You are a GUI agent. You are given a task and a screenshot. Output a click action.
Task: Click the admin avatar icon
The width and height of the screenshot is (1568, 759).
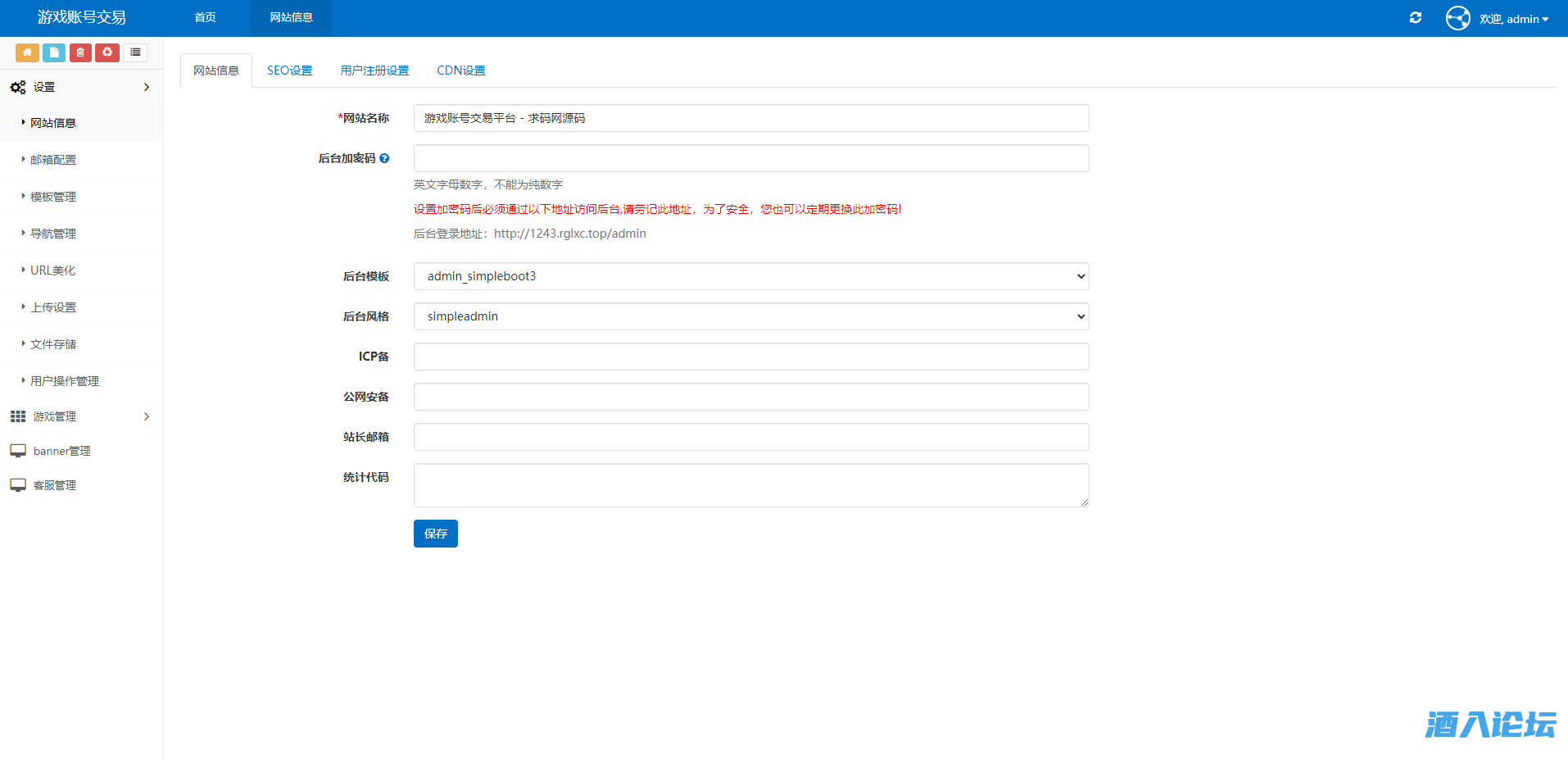tap(1457, 18)
